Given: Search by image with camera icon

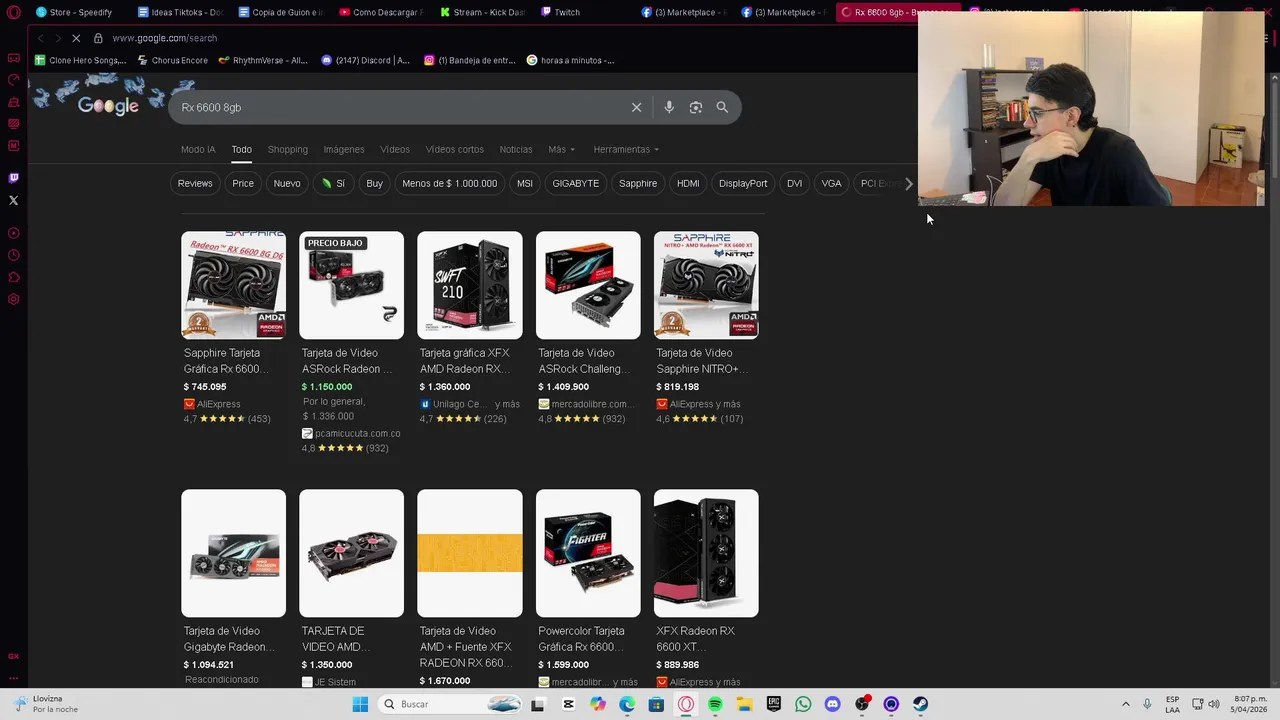Looking at the screenshot, I should 696,107.
